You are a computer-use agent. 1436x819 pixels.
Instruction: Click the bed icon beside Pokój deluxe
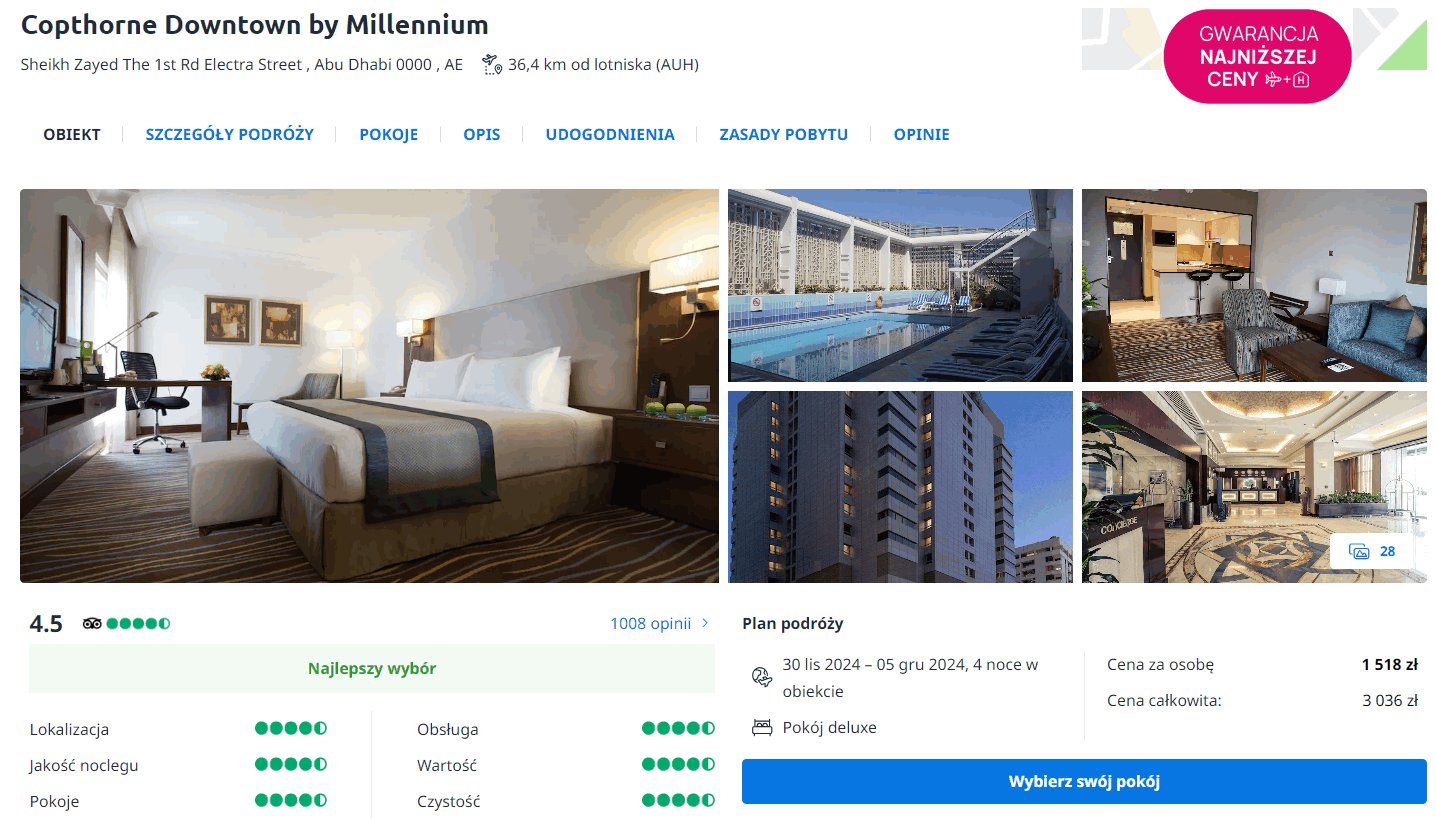[762, 728]
